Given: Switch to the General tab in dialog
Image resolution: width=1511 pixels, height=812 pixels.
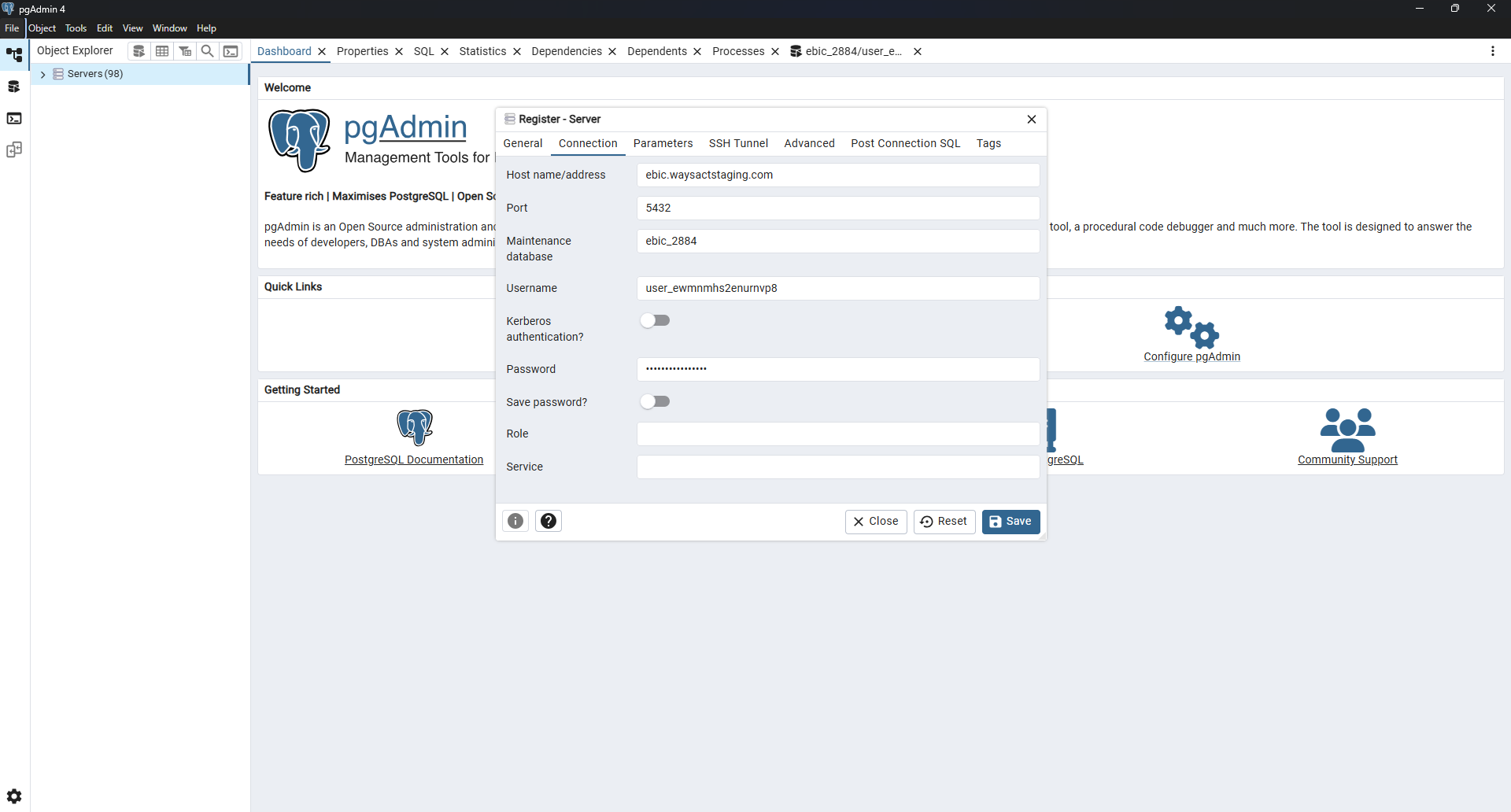Looking at the screenshot, I should pos(523,143).
